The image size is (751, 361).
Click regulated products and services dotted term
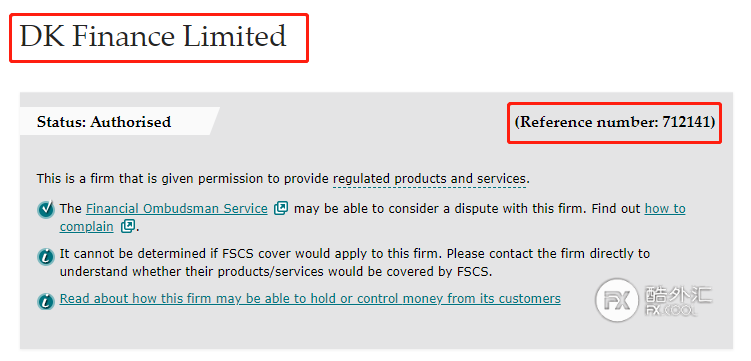(430, 179)
